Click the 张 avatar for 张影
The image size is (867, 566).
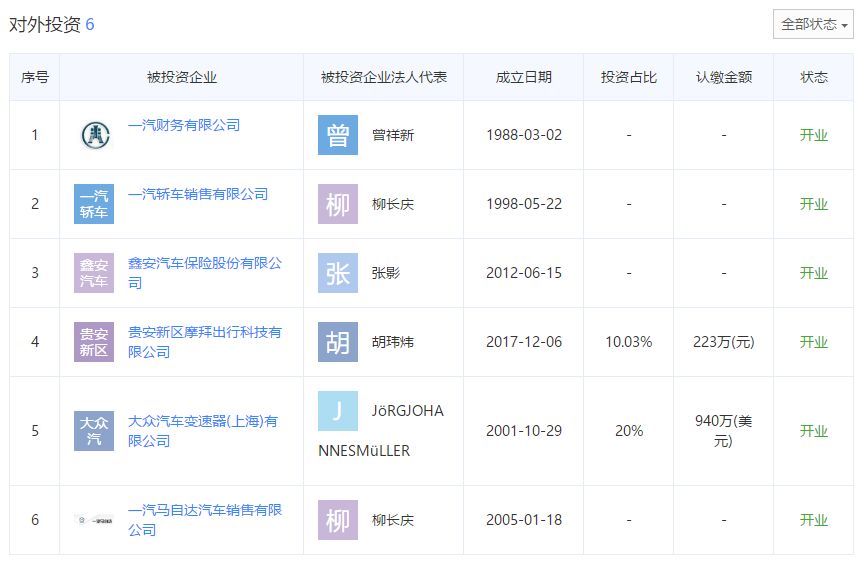(x=338, y=273)
